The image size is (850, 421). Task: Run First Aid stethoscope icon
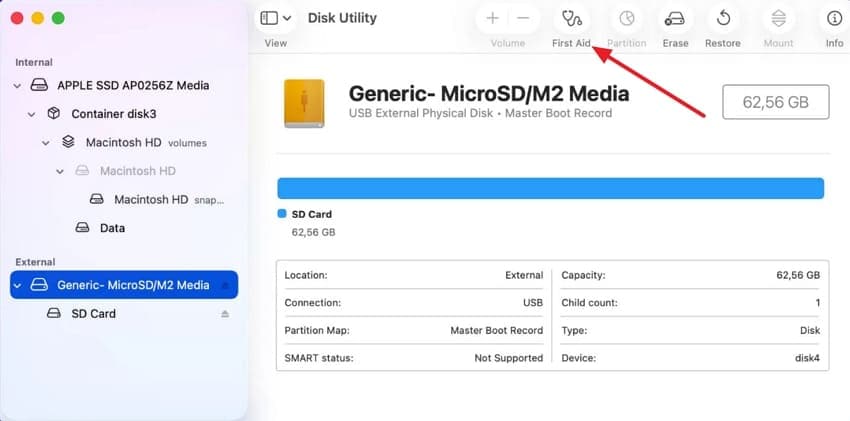(571, 19)
